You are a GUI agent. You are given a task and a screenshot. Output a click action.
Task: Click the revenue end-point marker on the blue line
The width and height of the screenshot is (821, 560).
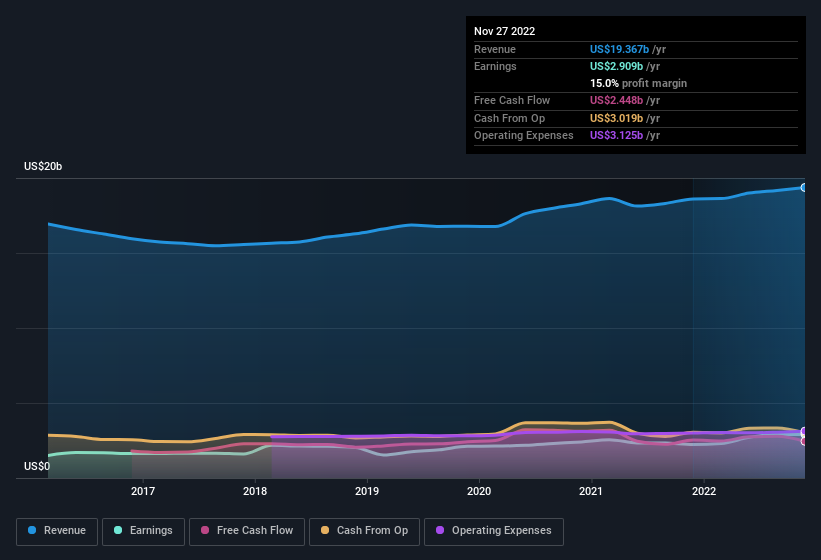(x=804, y=187)
